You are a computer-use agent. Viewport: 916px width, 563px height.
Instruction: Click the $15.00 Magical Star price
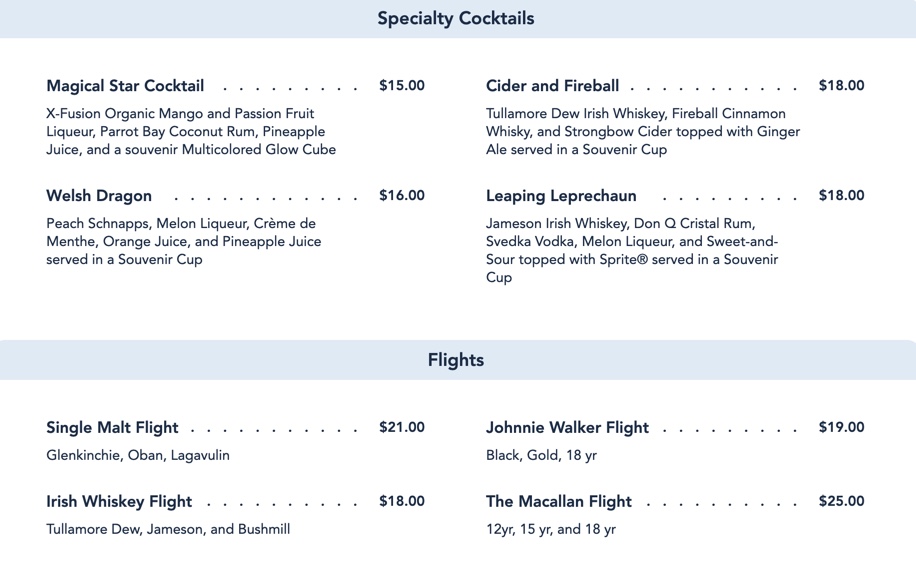[402, 86]
